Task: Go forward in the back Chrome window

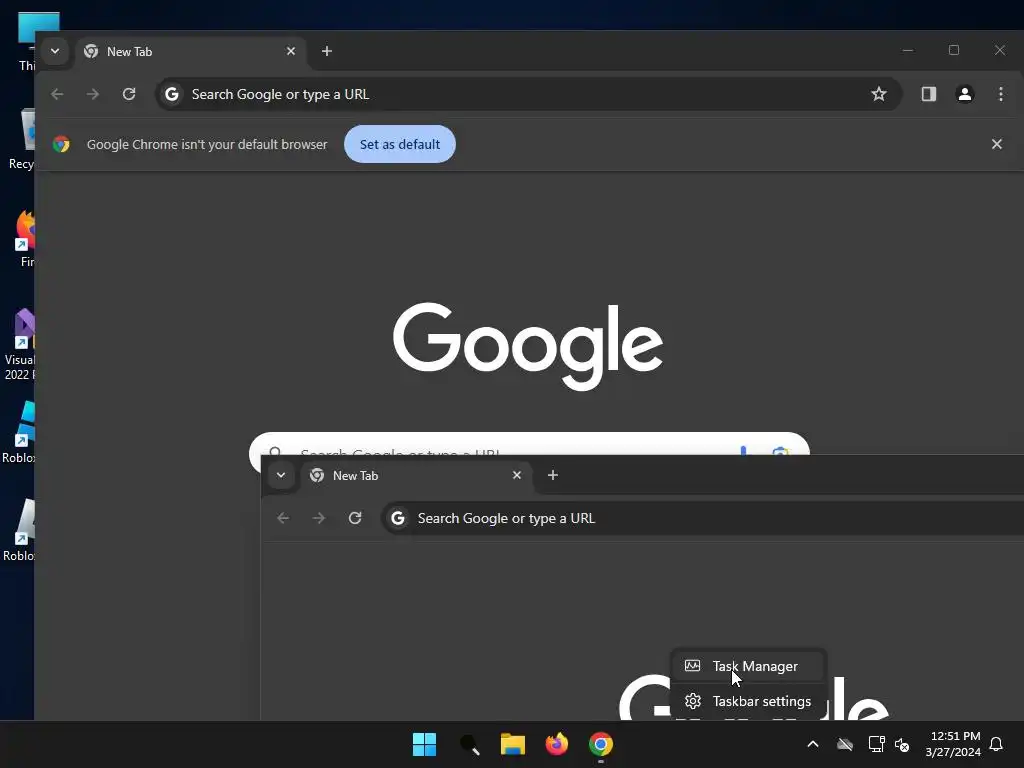Action: click(93, 94)
